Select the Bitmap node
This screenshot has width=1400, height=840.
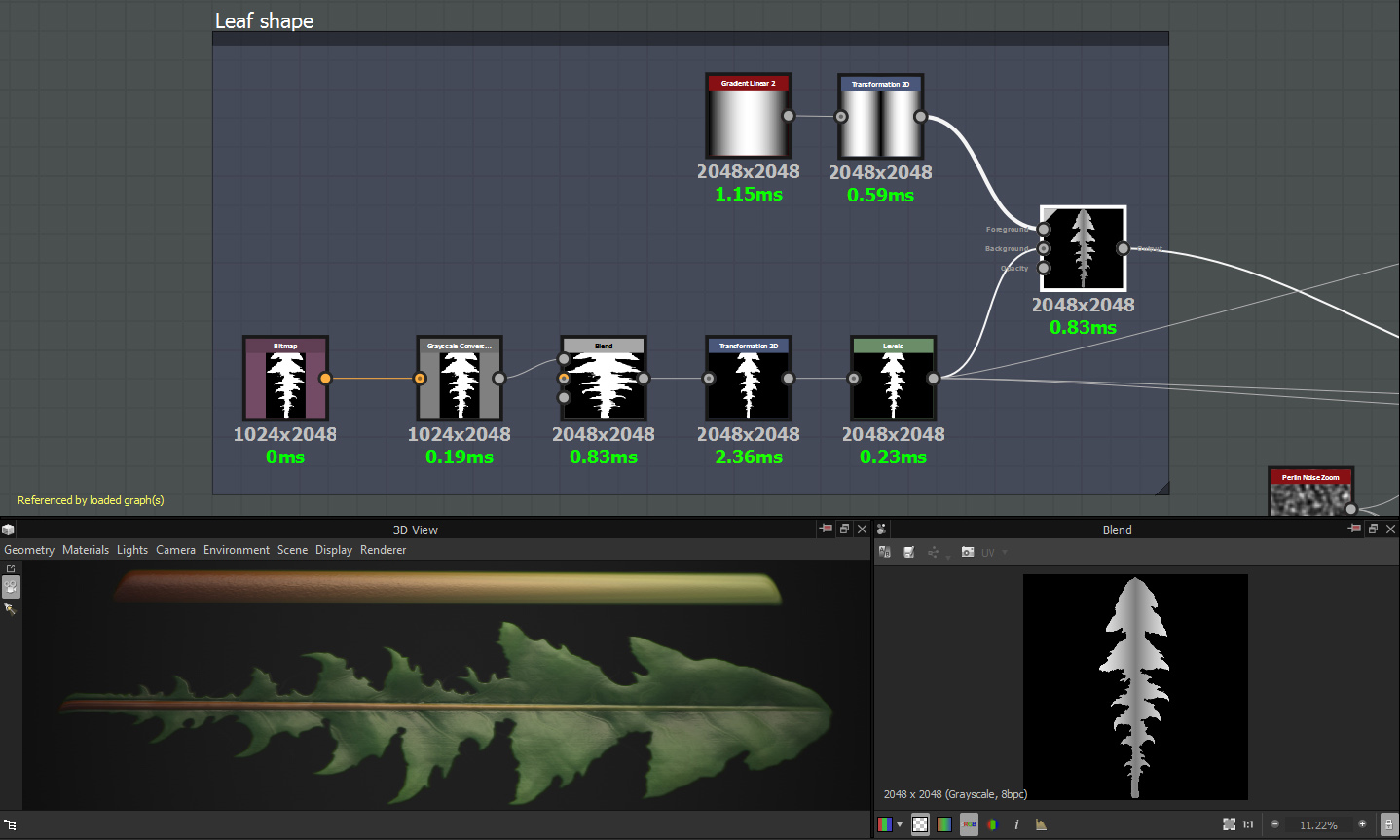point(285,379)
